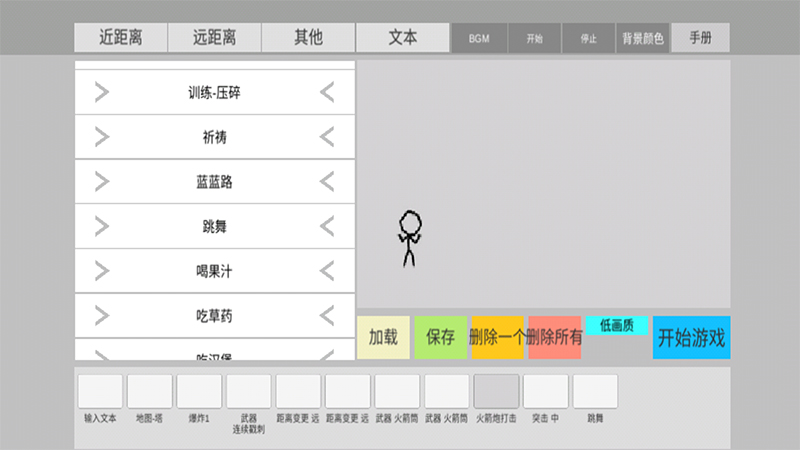Viewport: 800px width, 450px height.
Task: Open the 背景颜色 background color picker
Action: click(642, 39)
